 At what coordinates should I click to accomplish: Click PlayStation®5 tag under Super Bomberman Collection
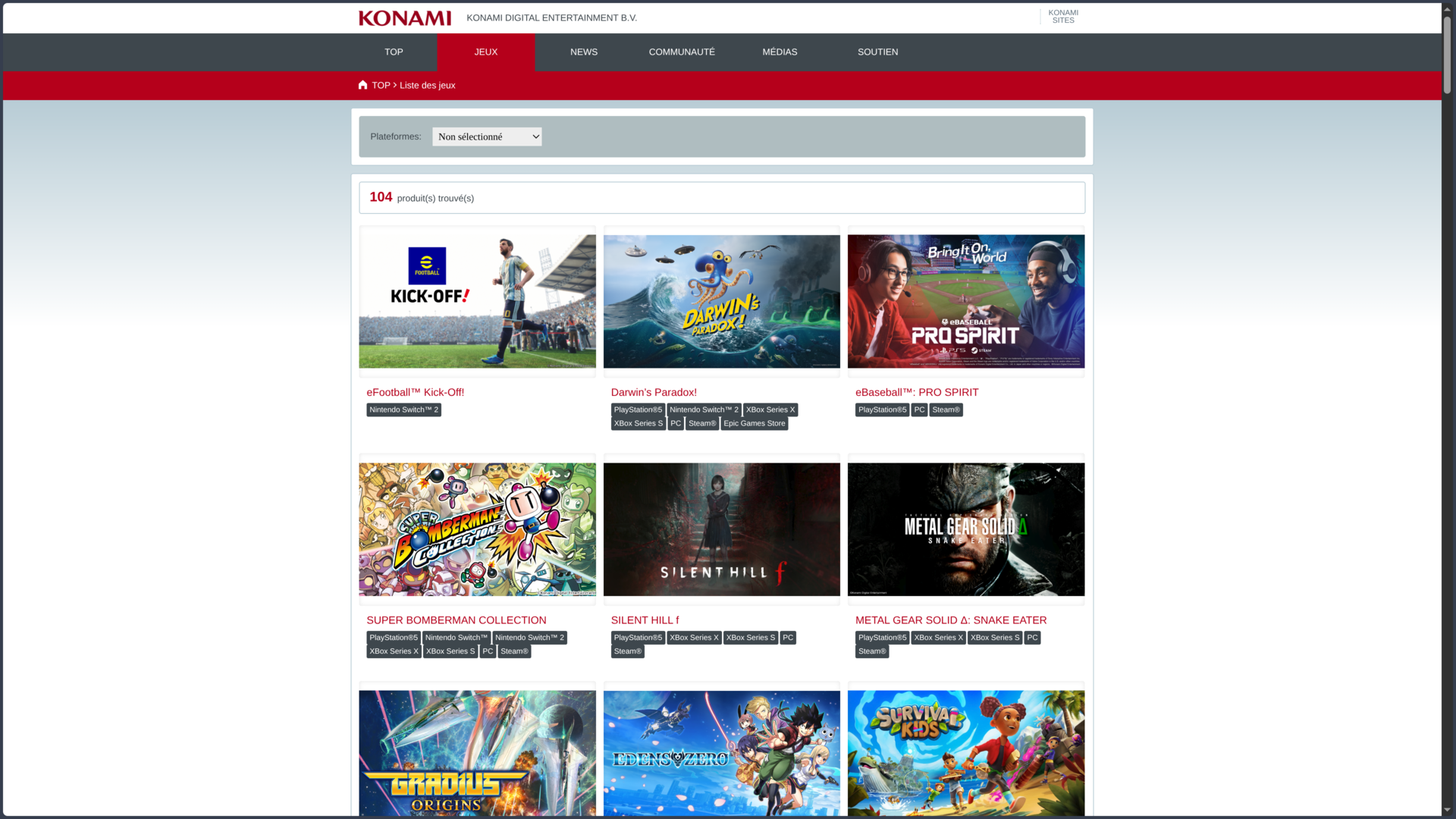click(x=394, y=638)
